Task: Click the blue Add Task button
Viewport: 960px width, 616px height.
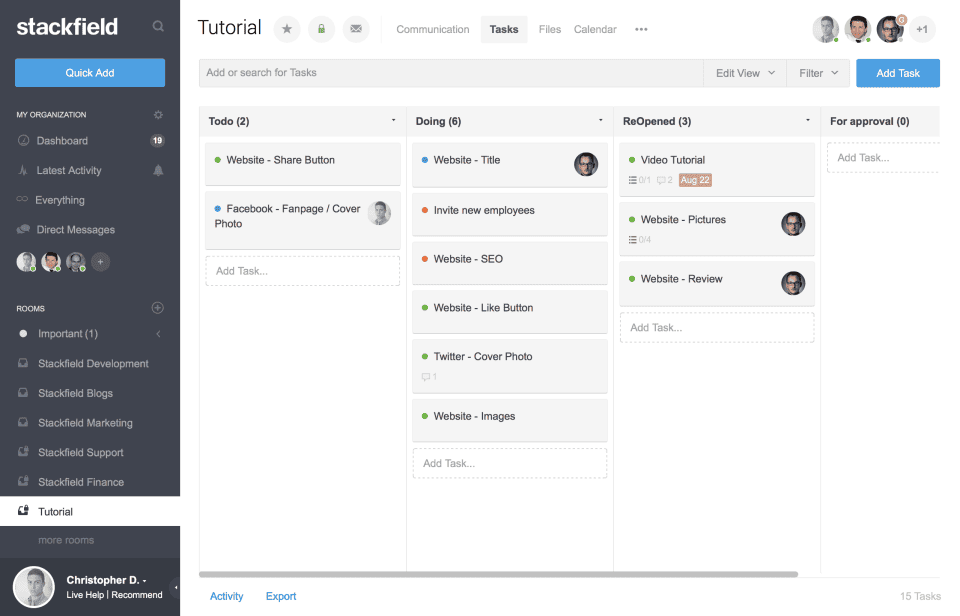Action: [x=898, y=73]
